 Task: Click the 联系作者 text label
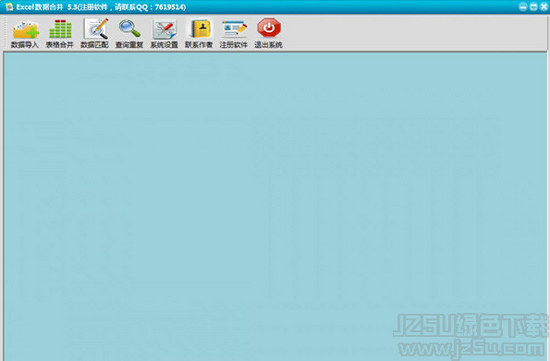tap(199, 45)
